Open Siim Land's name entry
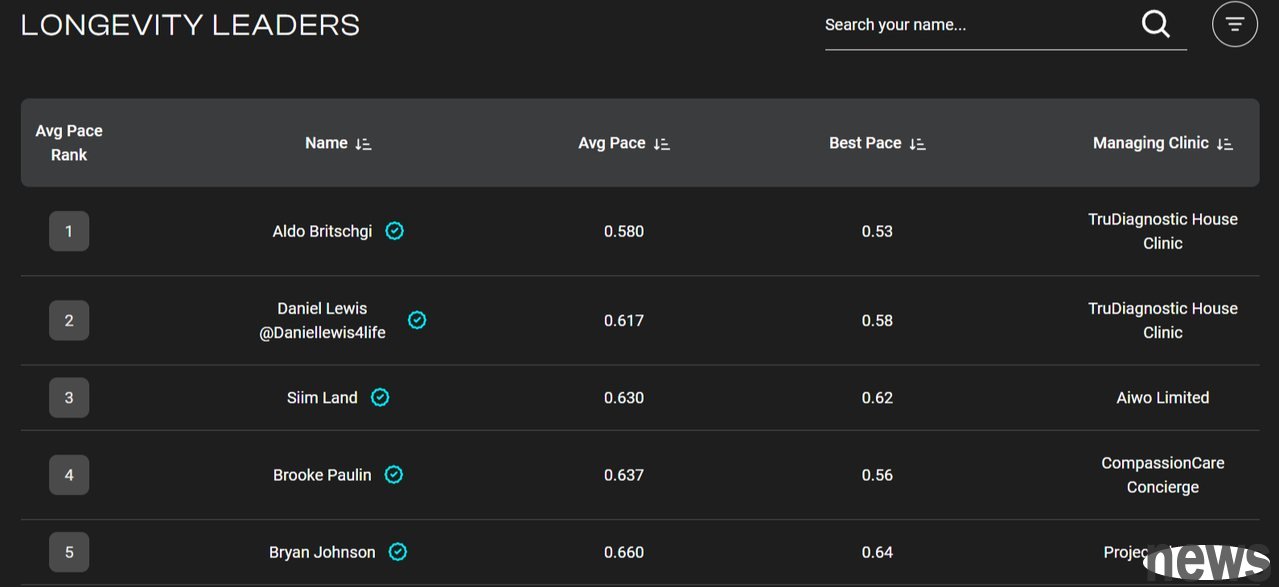 [x=322, y=397]
